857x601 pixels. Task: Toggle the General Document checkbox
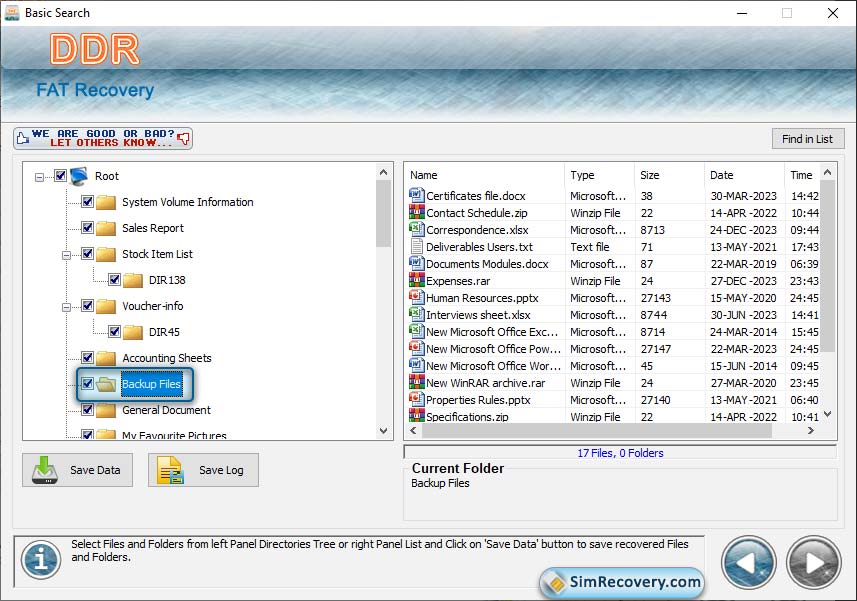coord(87,409)
